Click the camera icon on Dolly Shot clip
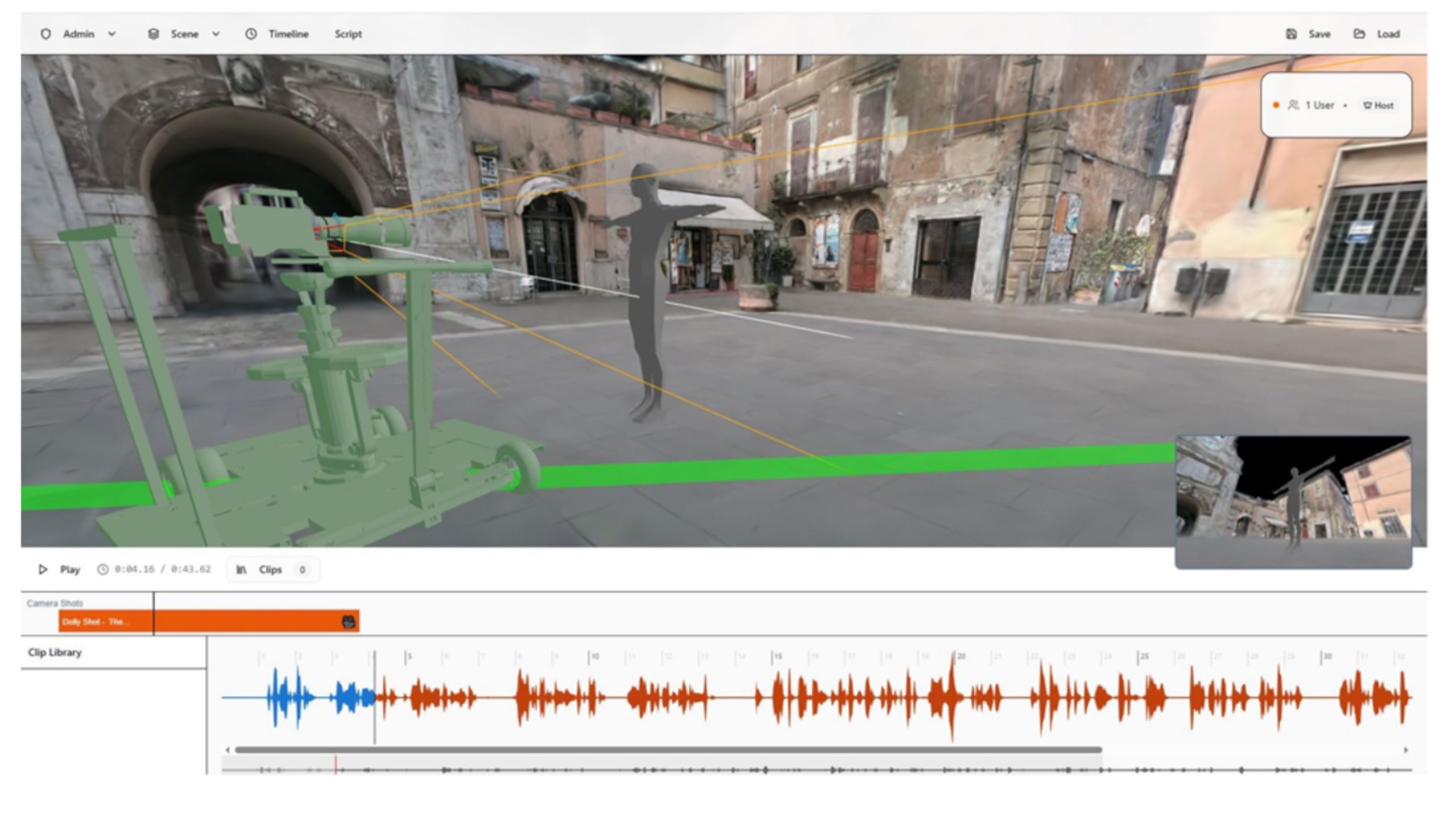 [x=349, y=622]
